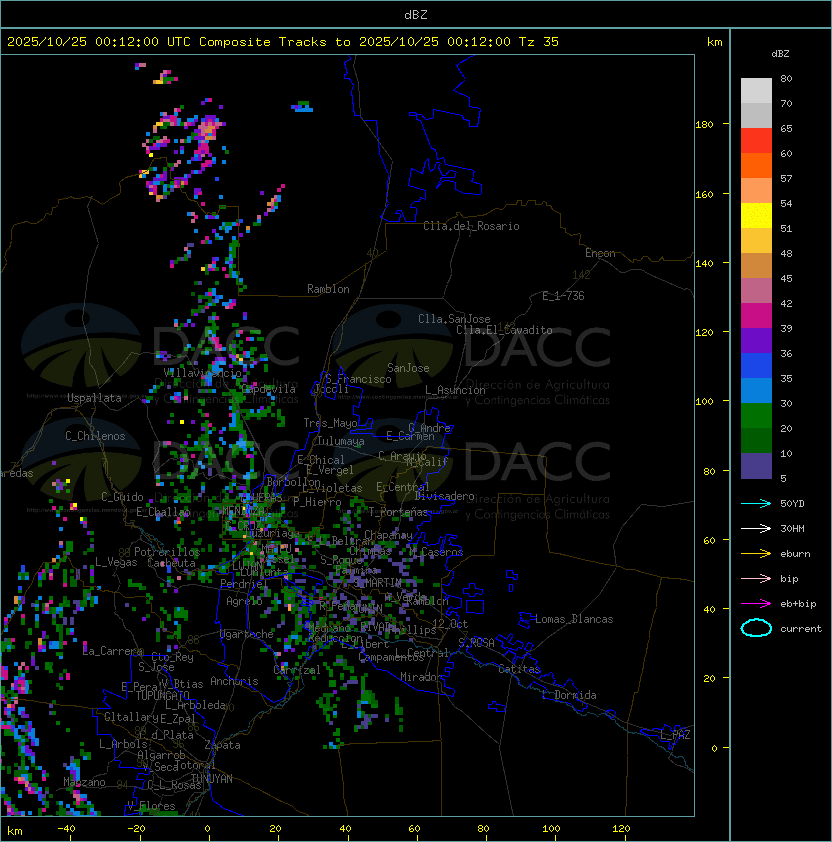The image size is (832, 842).
Task: Click the 100 km mark on vertical axis
Action: pos(704,402)
